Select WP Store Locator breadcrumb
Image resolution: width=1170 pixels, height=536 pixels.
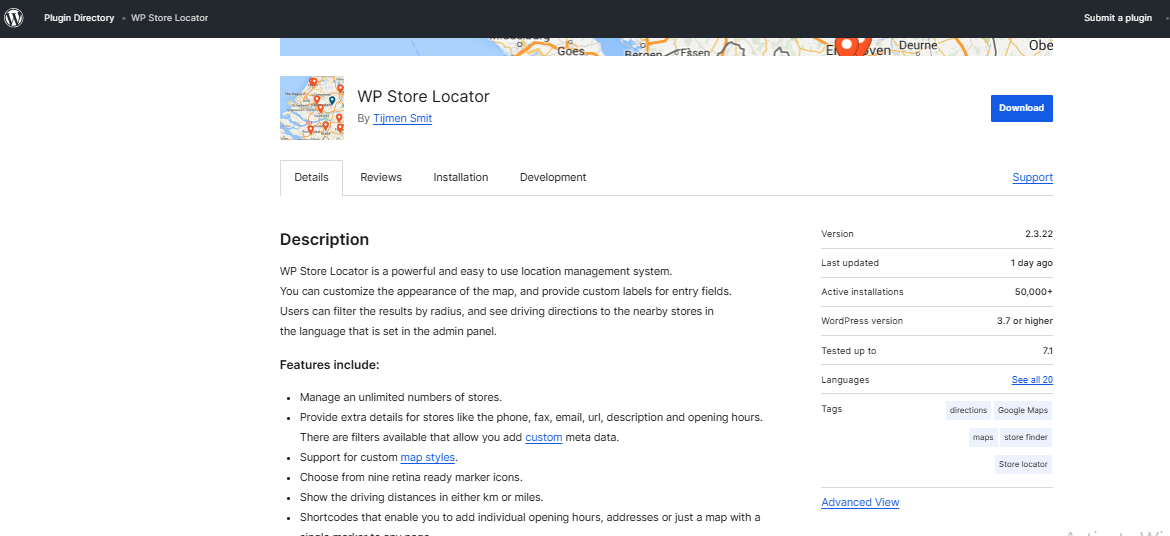[169, 18]
